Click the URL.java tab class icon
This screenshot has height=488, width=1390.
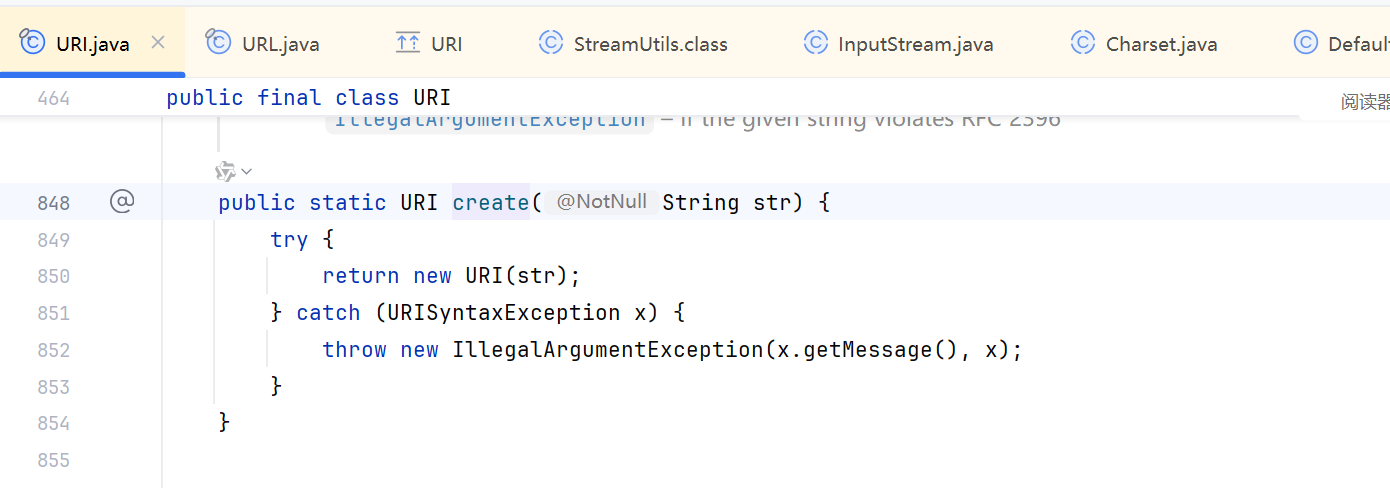(x=218, y=42)
